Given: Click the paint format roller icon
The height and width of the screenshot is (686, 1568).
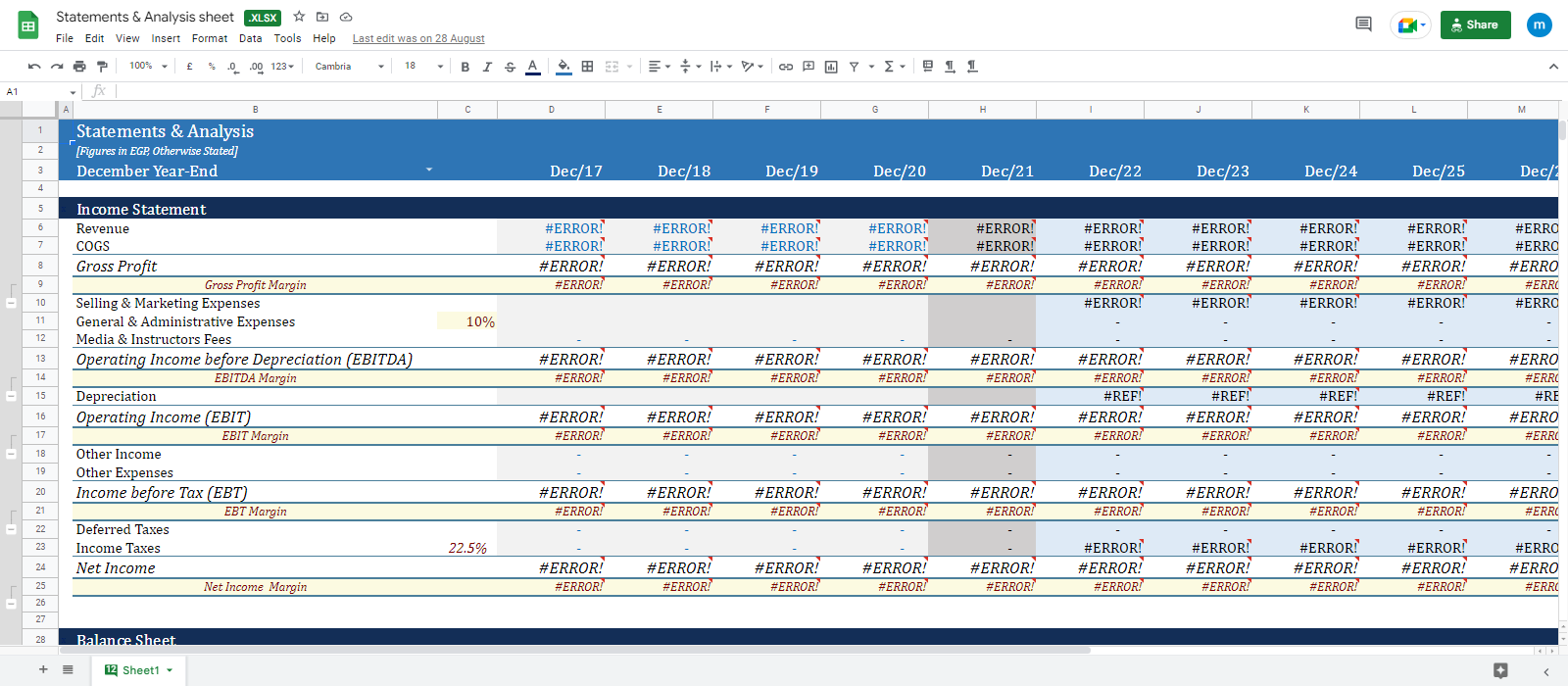Looking at the screenshot, I should pyautogui.click(x=102, y=67).
